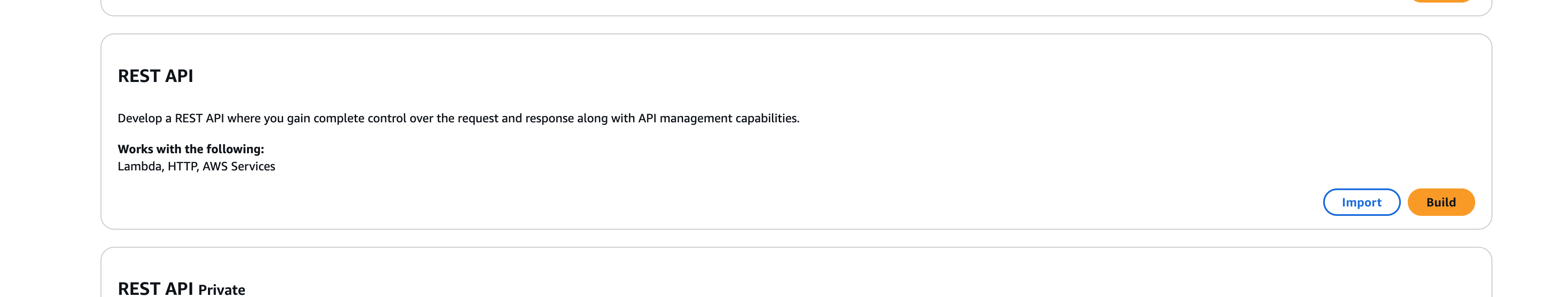The width and height of the screenshot is (1568, 297).
Task: Click the REST API description sentence
Action: click(458, 118)
